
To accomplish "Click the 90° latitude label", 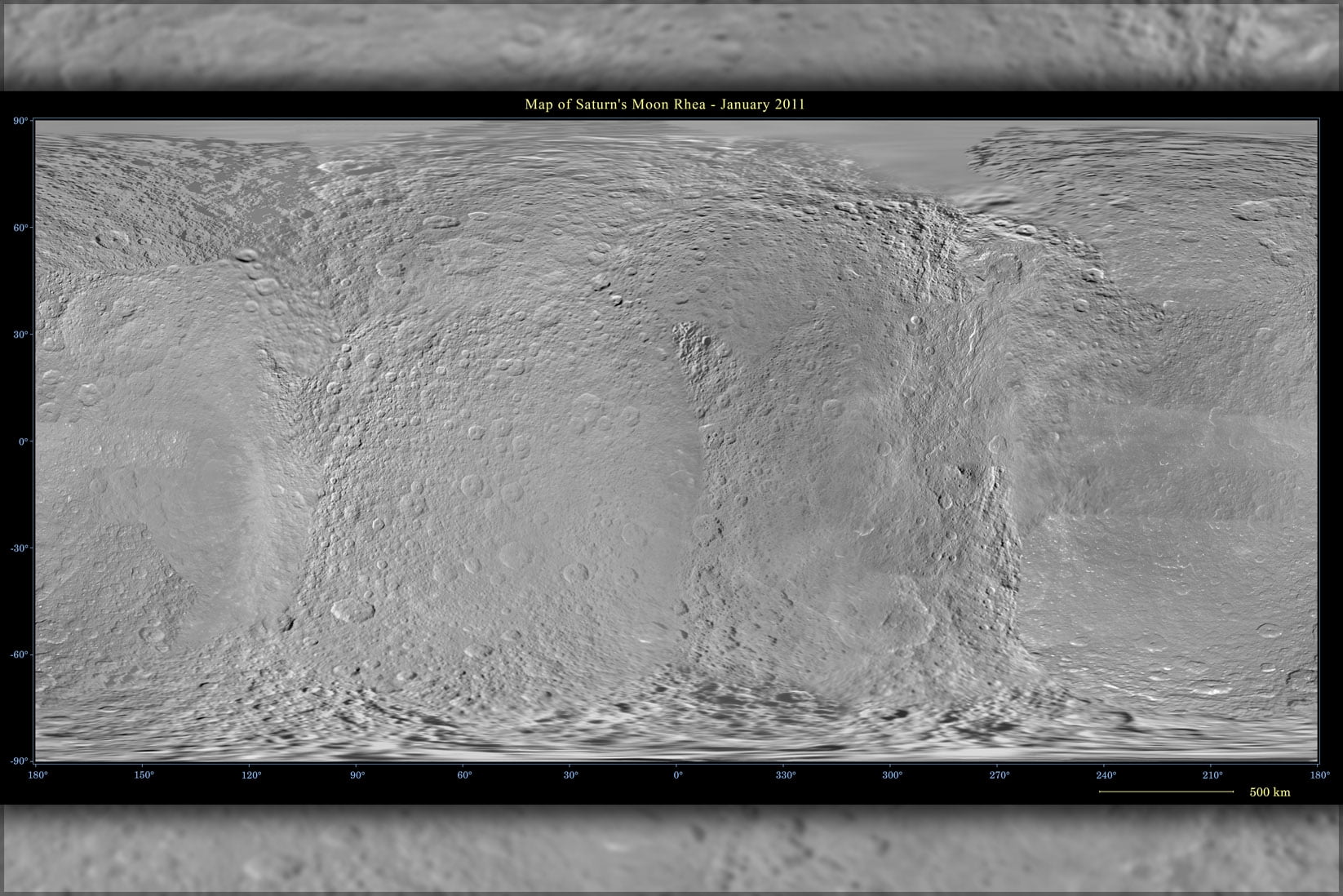I will coord(23,120).
